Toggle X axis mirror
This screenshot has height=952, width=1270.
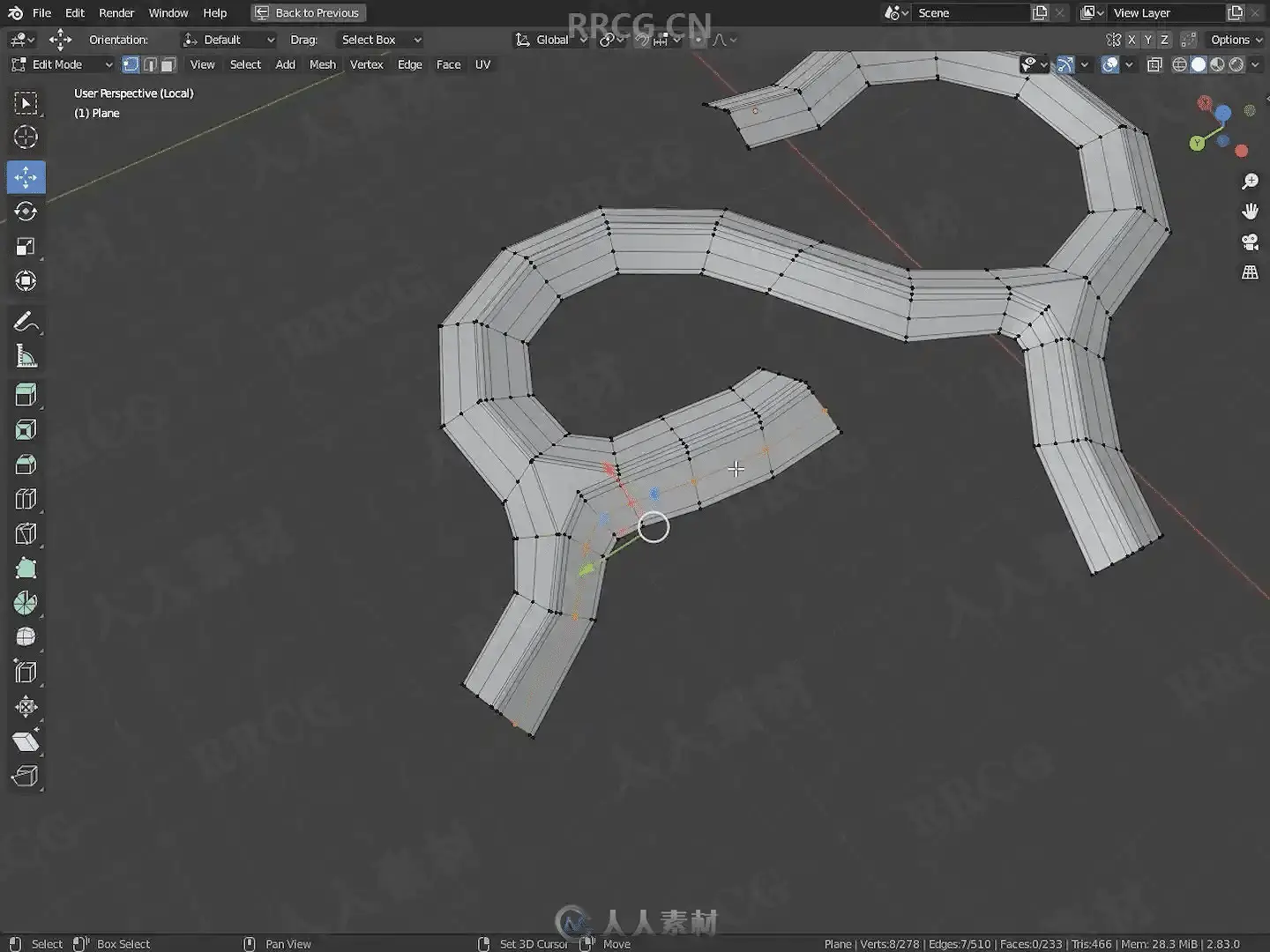point(1132,40)
